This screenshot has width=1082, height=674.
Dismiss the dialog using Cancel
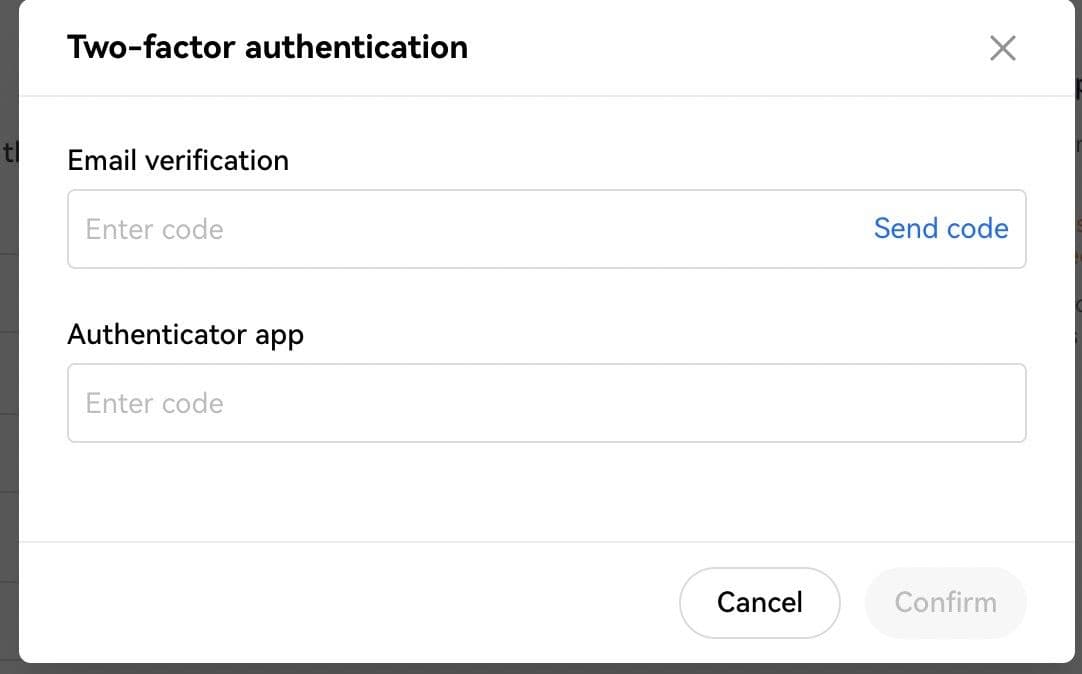point(759,602)
